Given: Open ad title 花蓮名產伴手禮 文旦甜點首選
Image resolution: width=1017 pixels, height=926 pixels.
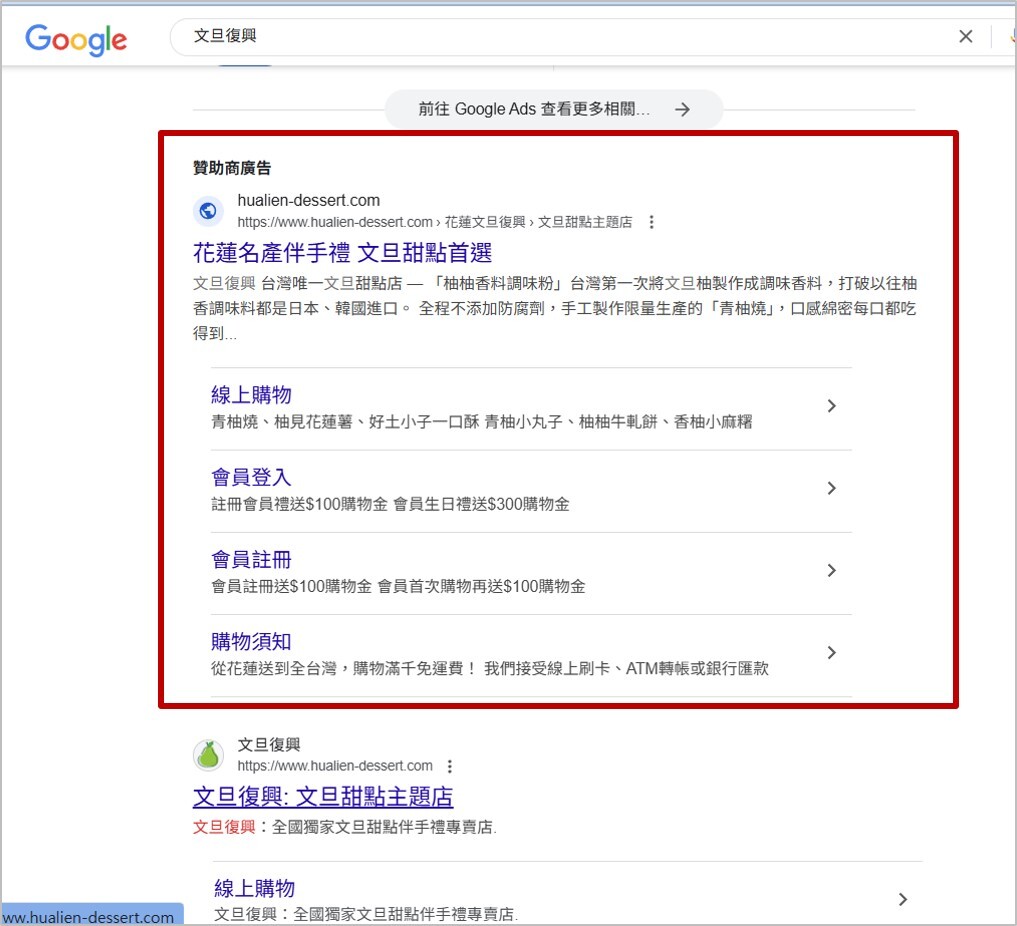Looking at the screenshot, I should (x=342, y=252).
